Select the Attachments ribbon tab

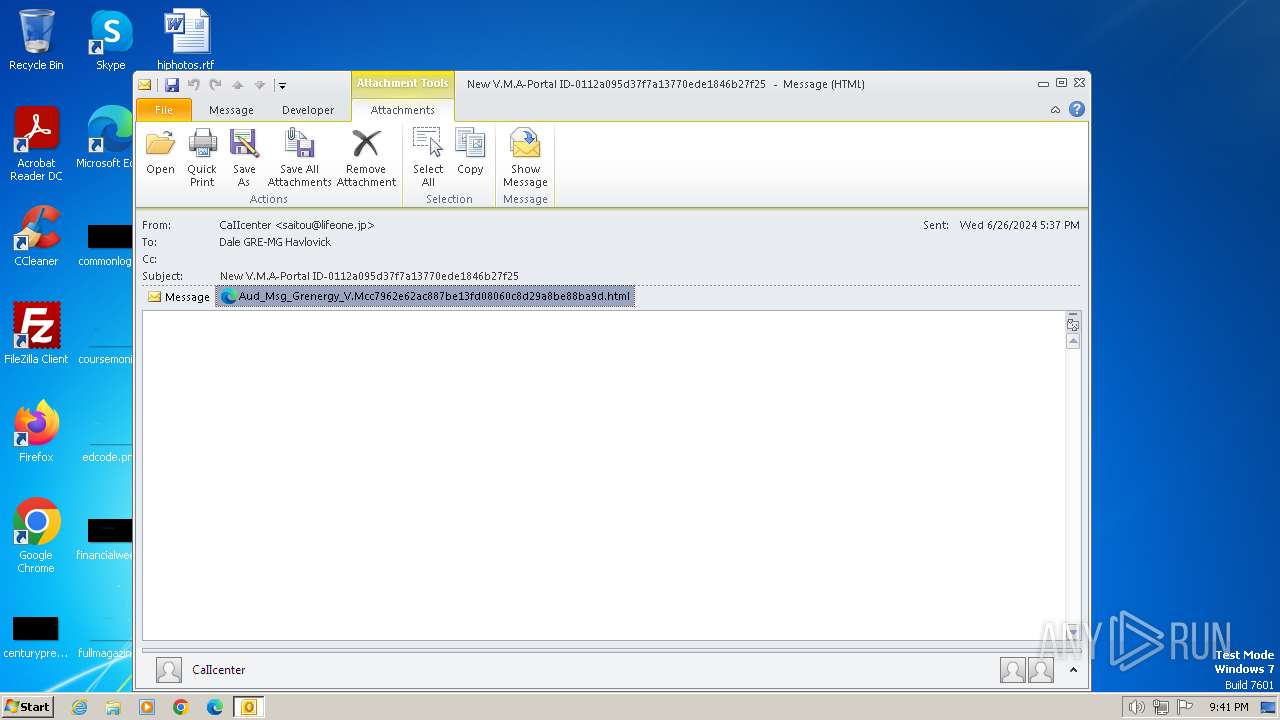point(403,110)
